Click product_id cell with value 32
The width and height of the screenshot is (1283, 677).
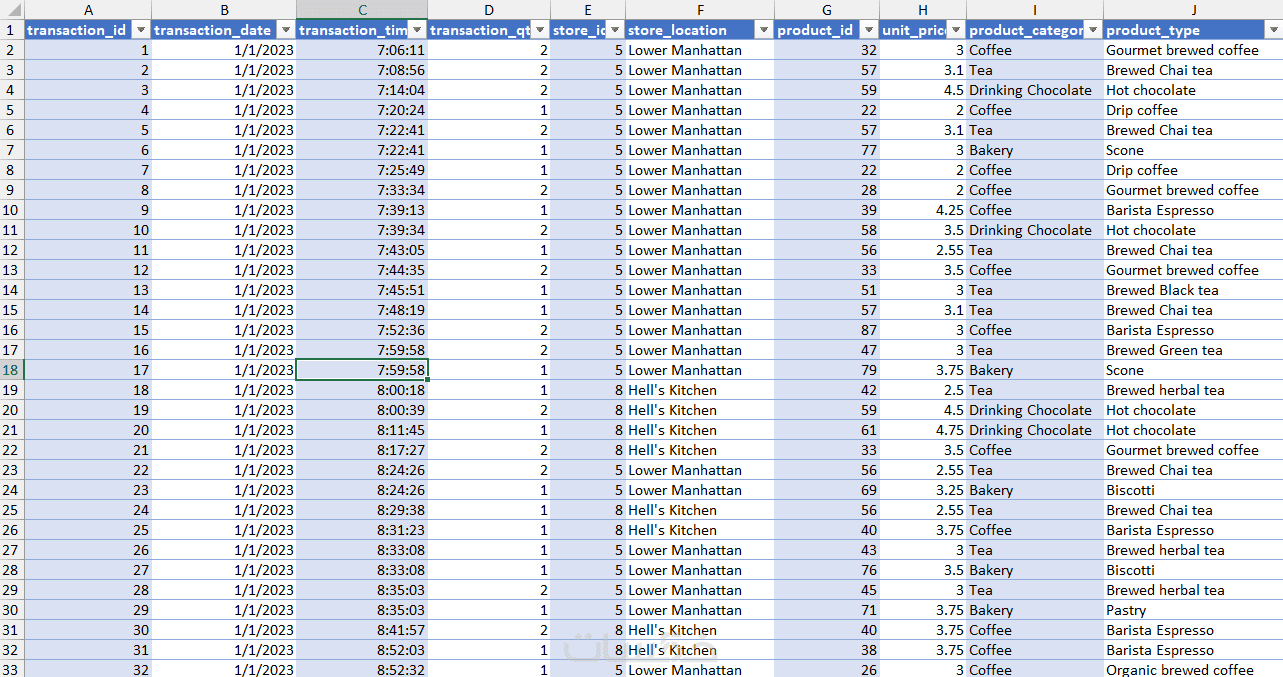(x=827, y=50)
